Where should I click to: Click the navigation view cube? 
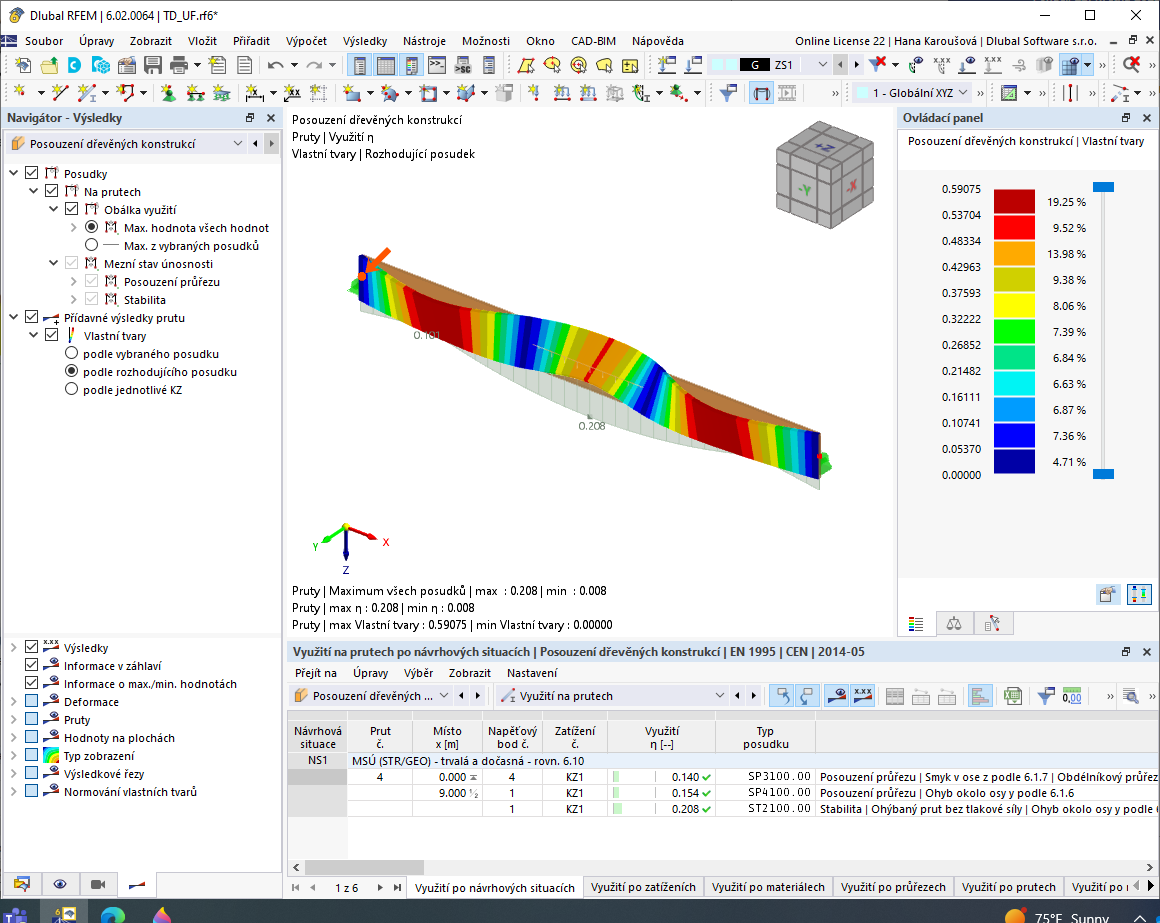tap(825, 175)
